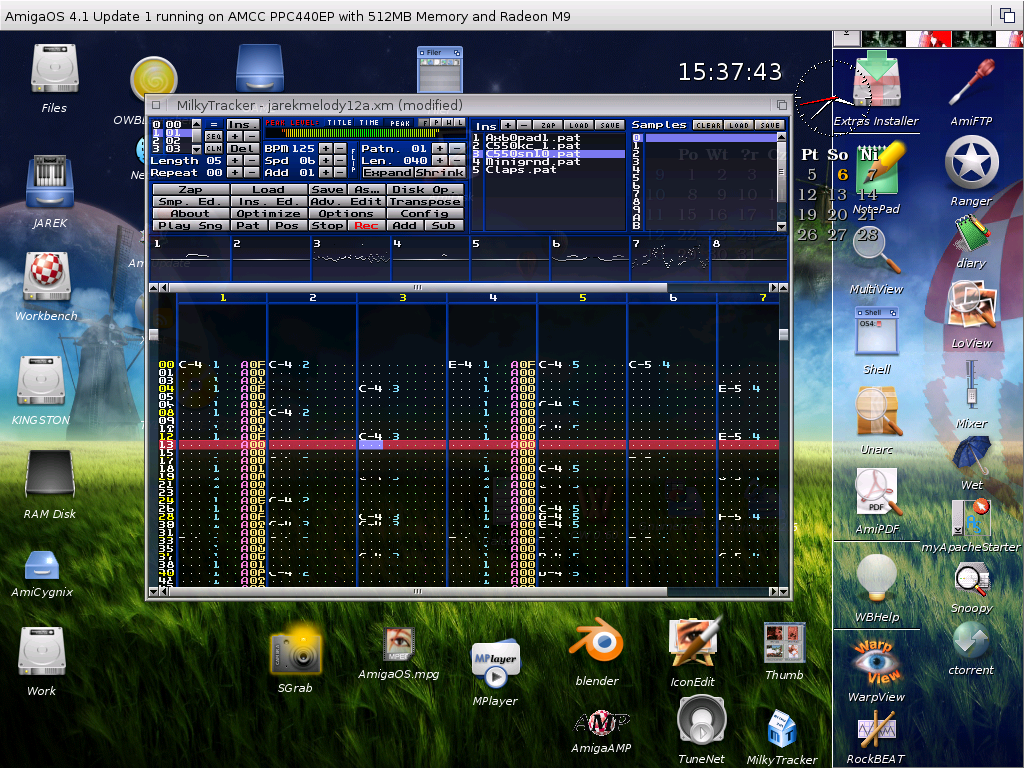Toggle the L button beside peak meter

(460, 123)
